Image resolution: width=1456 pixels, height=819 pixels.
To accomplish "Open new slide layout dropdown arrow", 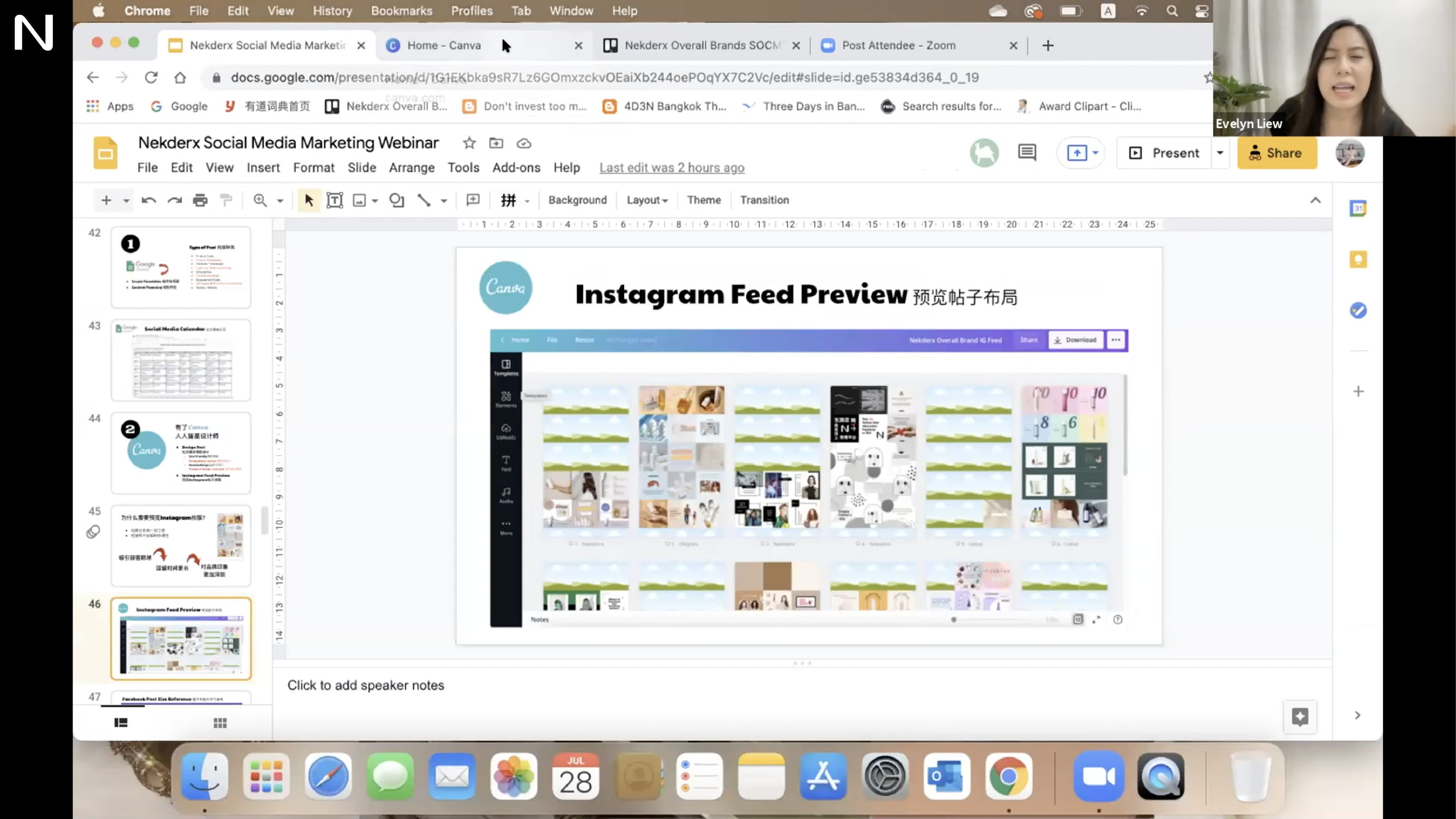I will (x=126, y=200).
